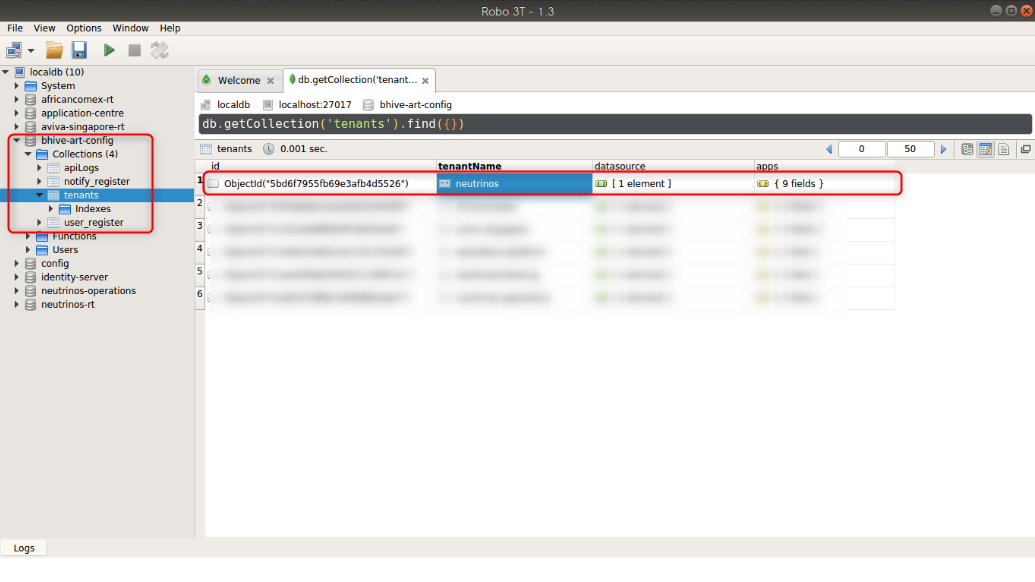
Task: Run the query with the green play button
Action: pos(109,50)
